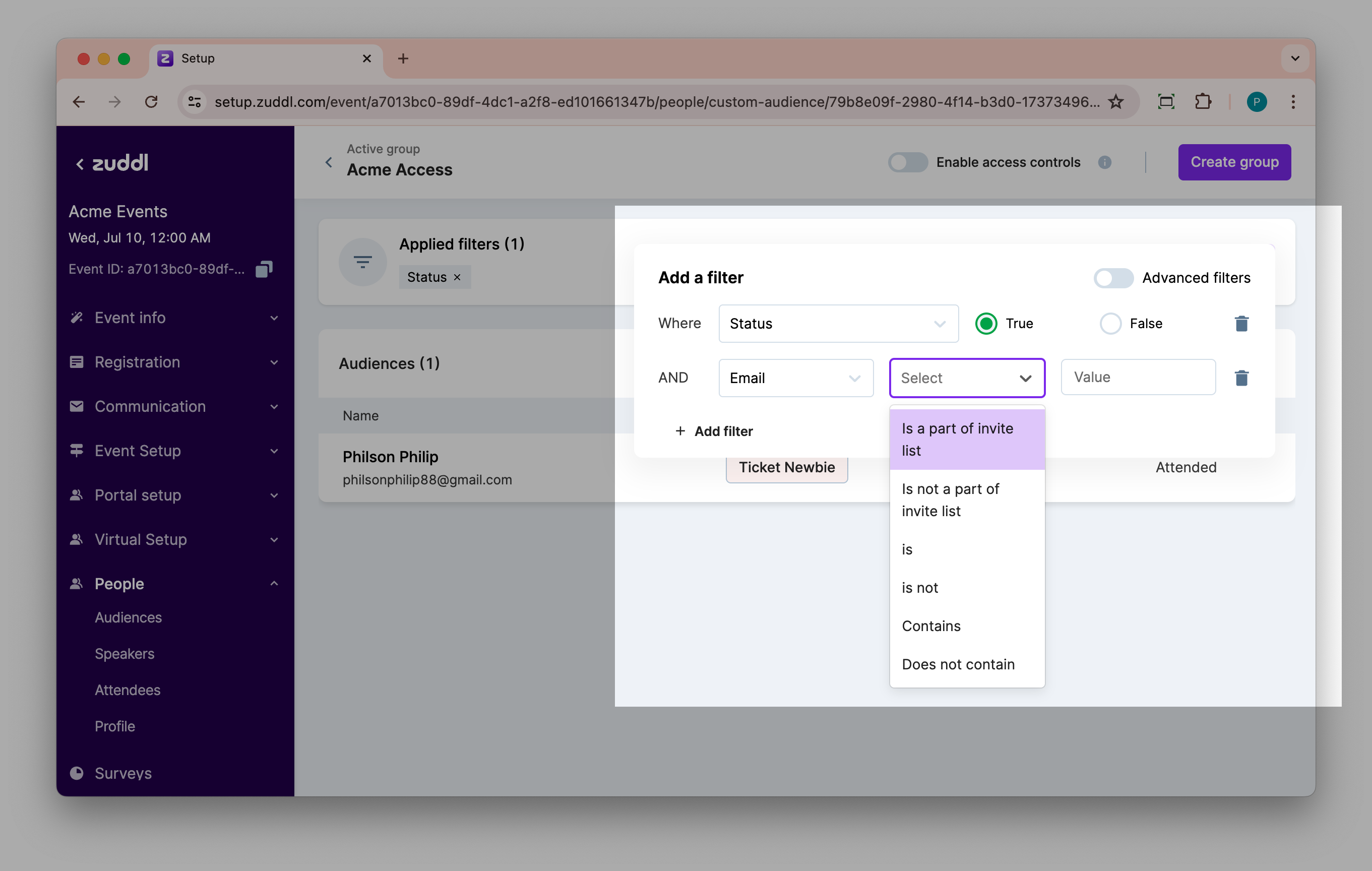Delete the Email filter row with trash icon
The height and width of the screenshot is (871, 1372).
point(1241,378)
